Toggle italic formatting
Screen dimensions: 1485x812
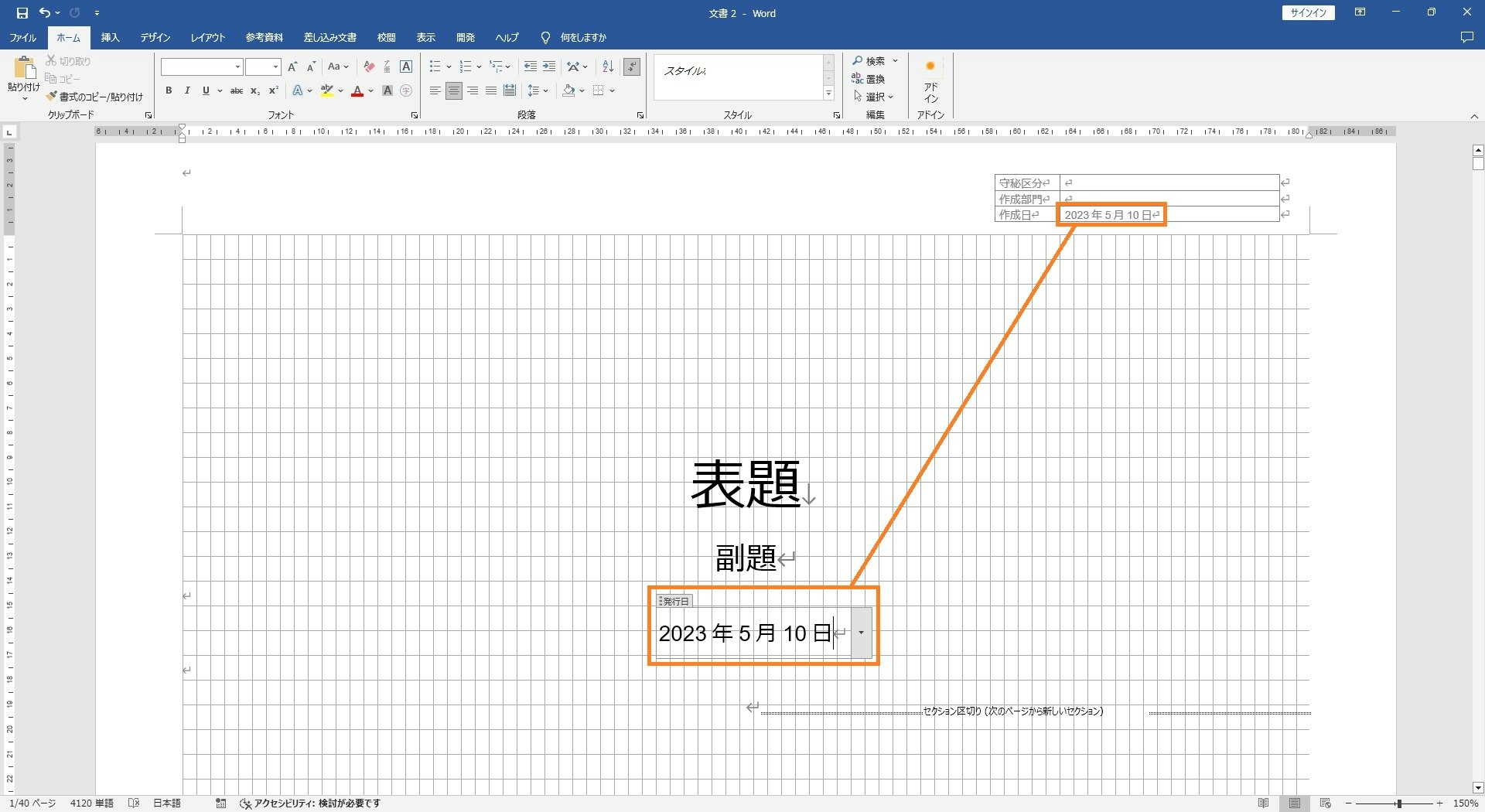187,91
